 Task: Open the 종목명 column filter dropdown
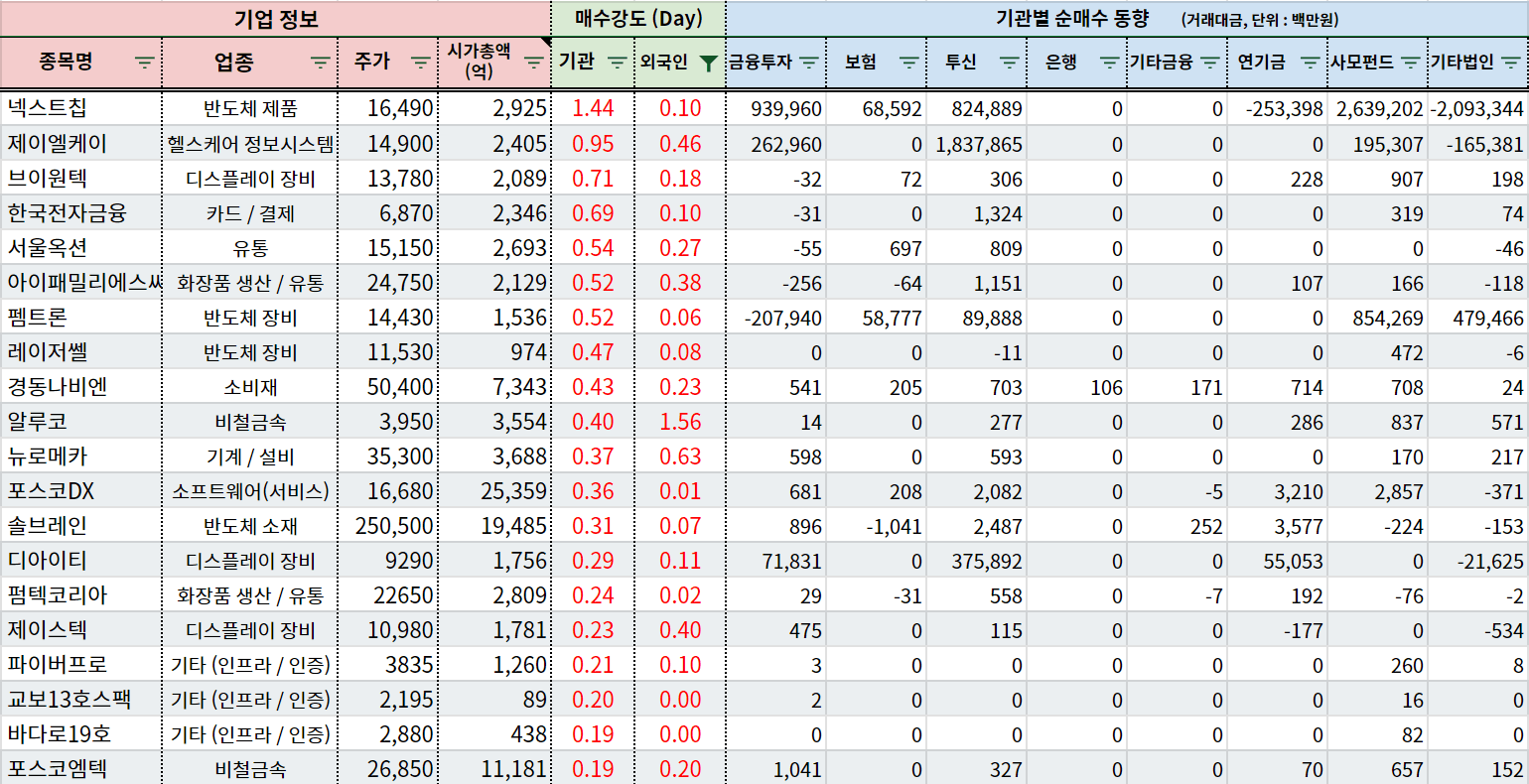coord(145,63)
